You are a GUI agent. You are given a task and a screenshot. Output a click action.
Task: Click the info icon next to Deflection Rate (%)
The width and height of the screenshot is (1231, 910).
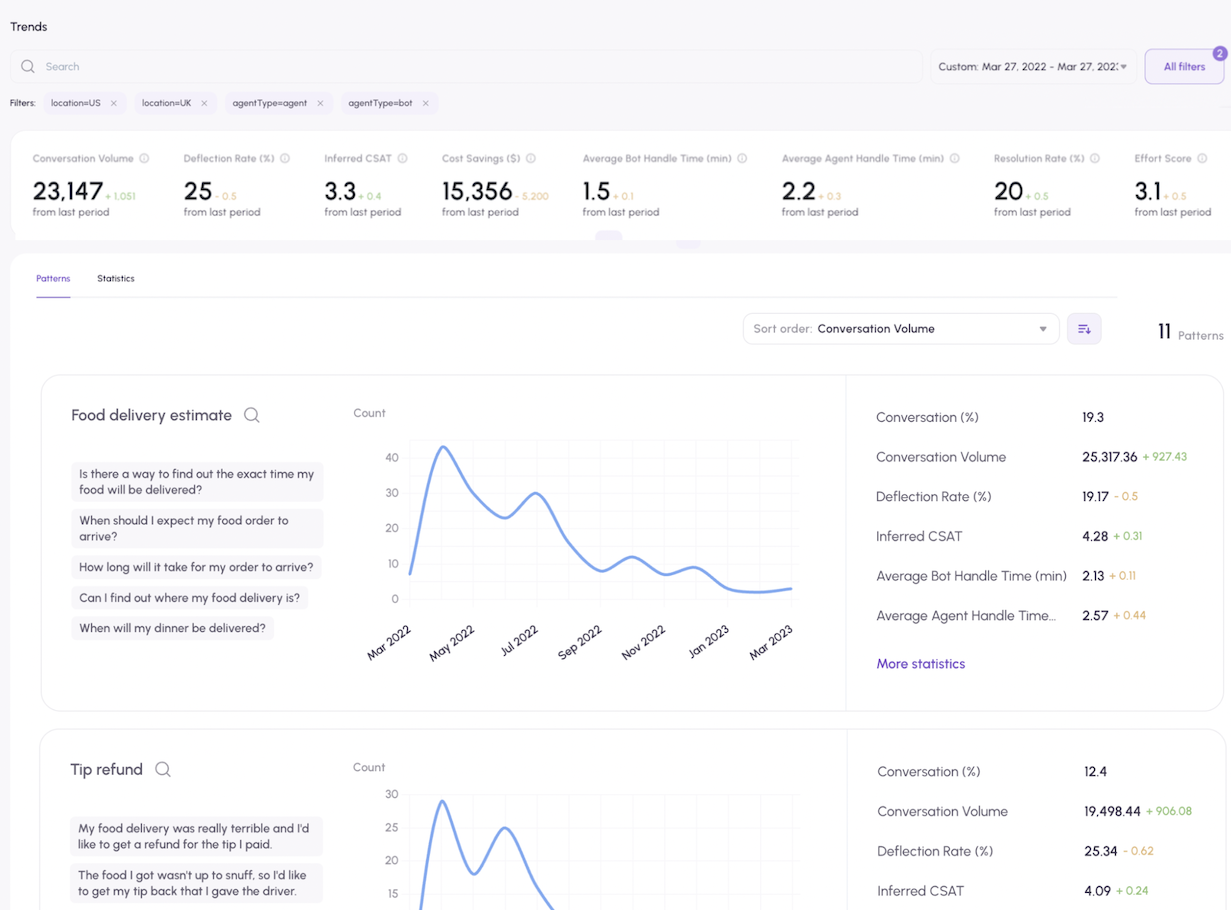tap(285, 159)
